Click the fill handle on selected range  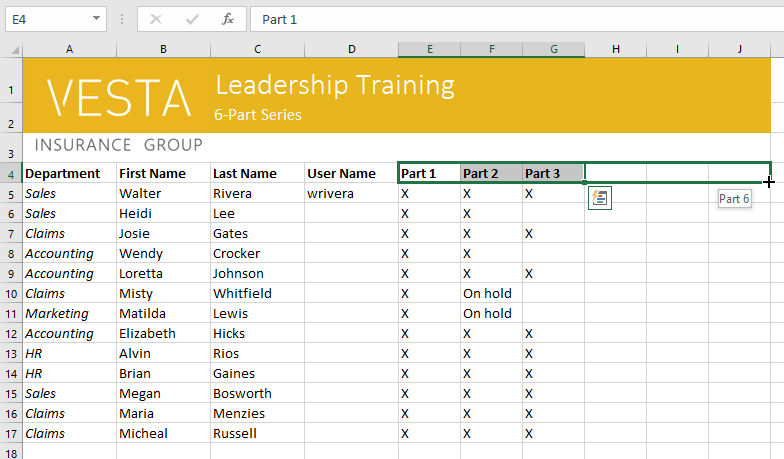[584, 183]
